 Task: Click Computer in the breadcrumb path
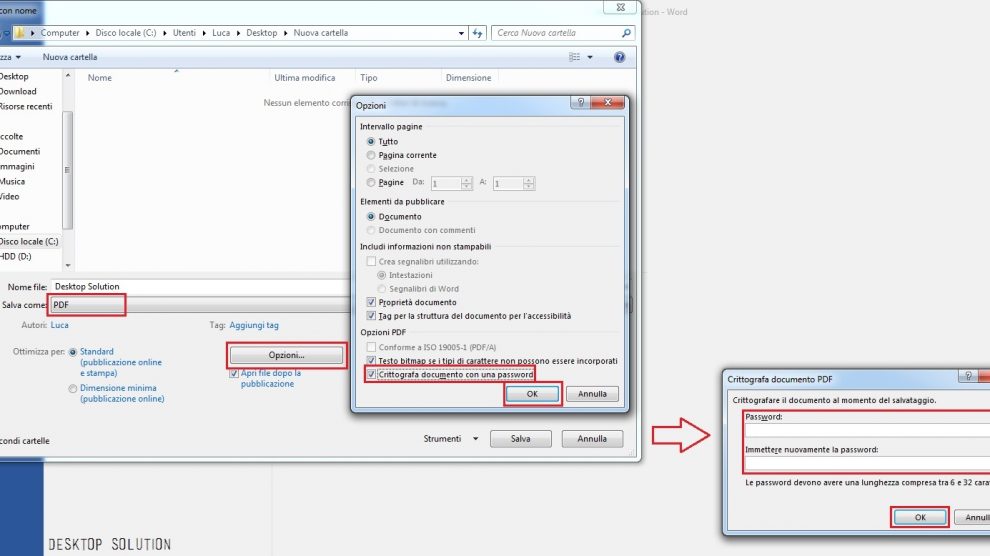click(60, 33)
